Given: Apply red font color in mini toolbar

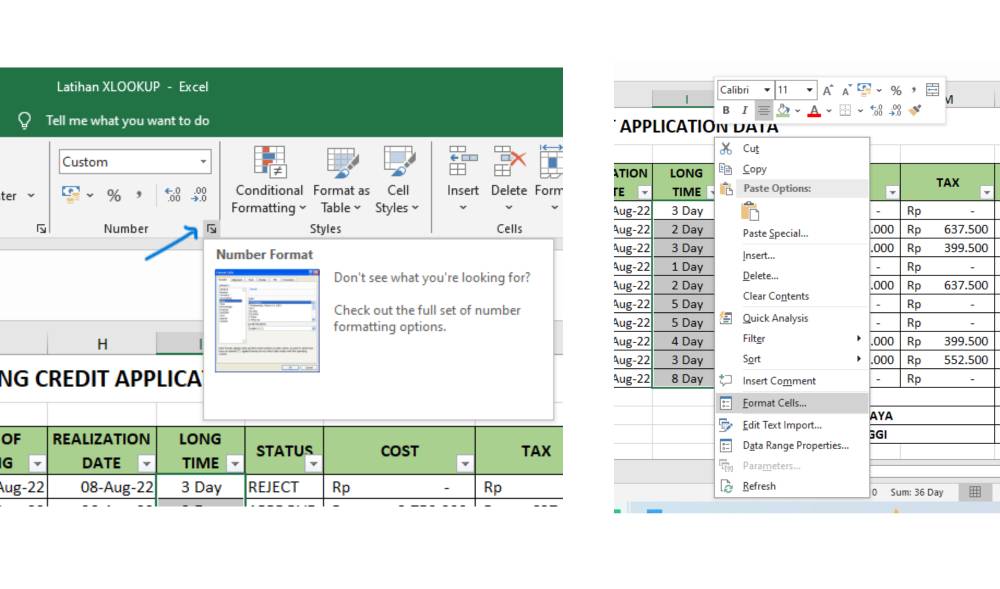Looking at the screenshot, I should coord(814,111).
